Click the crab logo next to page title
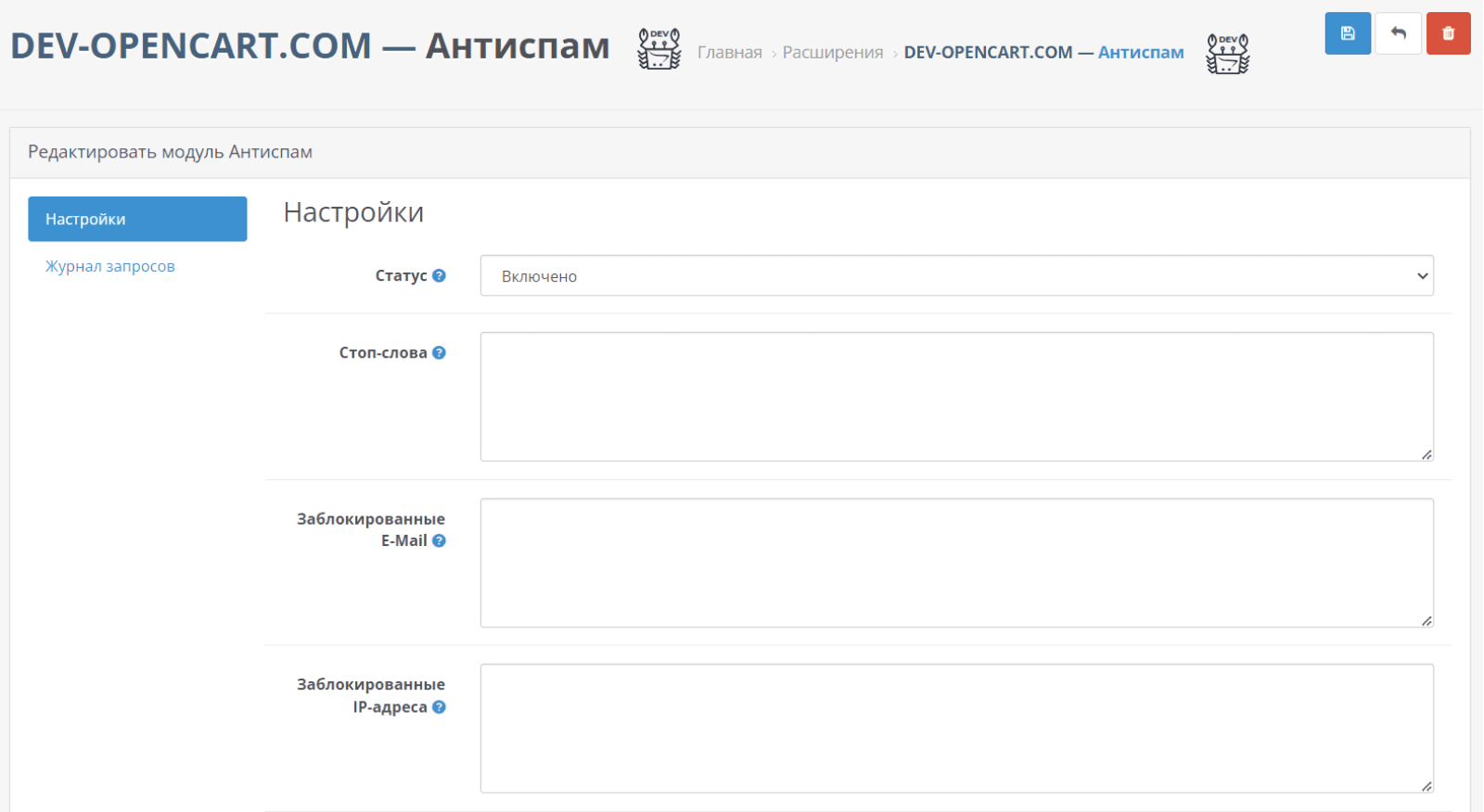Image resolution: width=1484 pixels, height=812 pixels. coord(659,48)
